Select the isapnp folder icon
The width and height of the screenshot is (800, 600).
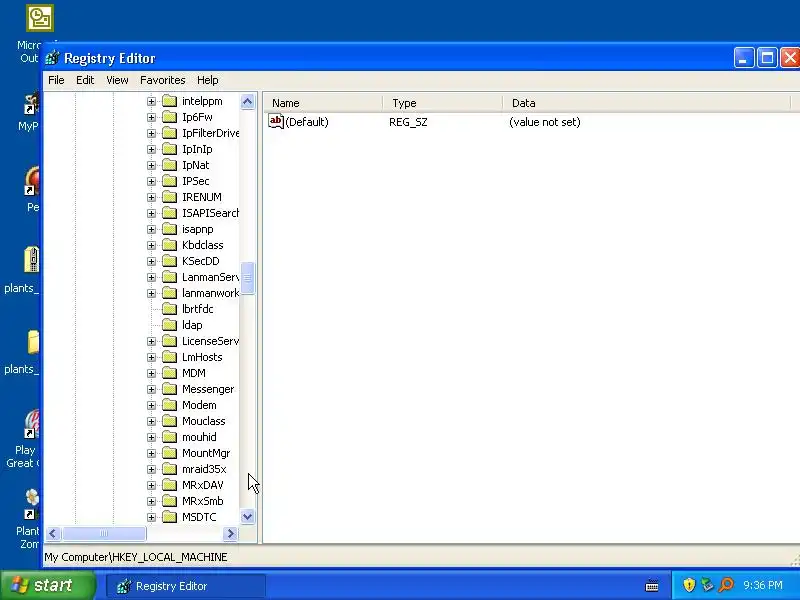point(169,230)
